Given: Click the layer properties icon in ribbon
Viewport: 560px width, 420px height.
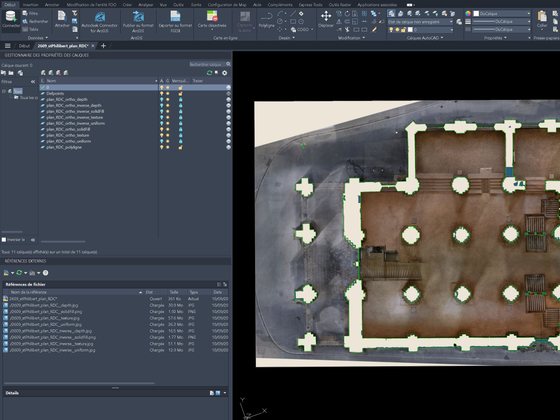Looking at the screenshot, I should [391, 14].
